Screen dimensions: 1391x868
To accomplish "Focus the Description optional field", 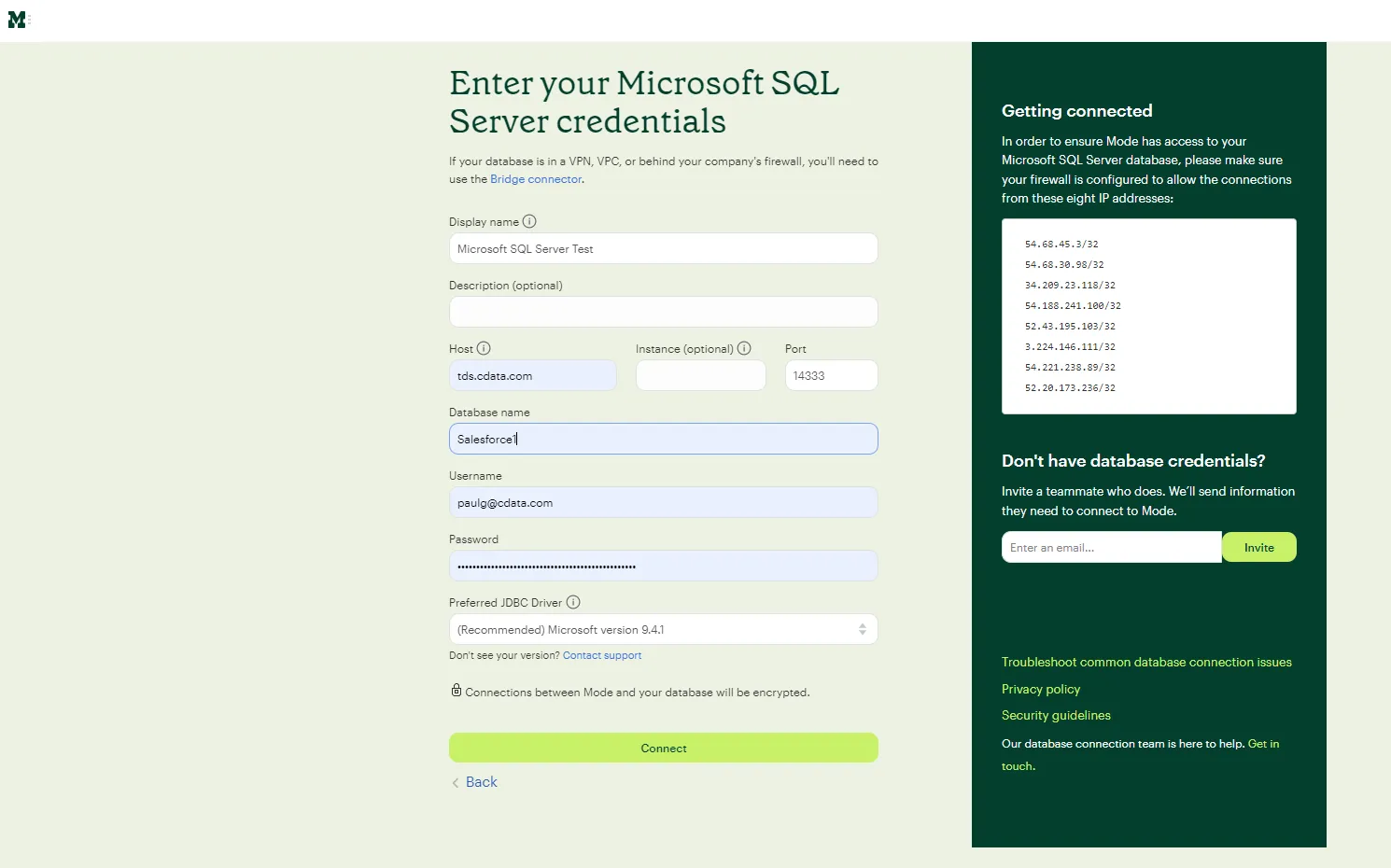I will pos(663,312).
